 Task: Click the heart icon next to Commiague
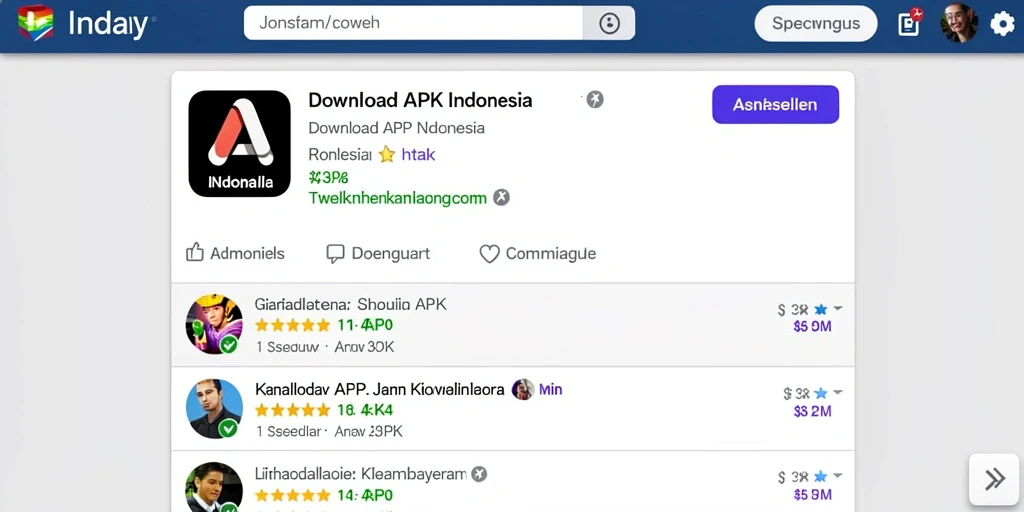pyautogui.click(x=489, y=254)
